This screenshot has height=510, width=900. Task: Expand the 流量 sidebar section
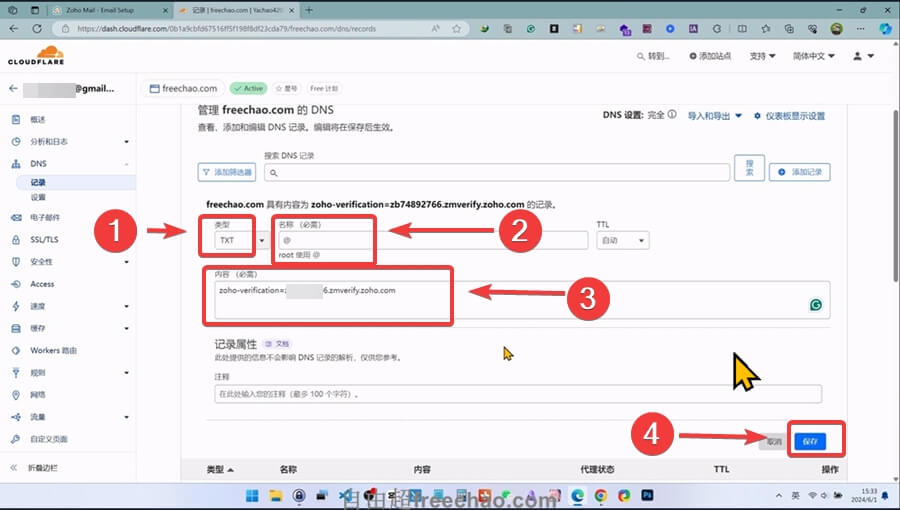tap(126, 417)
